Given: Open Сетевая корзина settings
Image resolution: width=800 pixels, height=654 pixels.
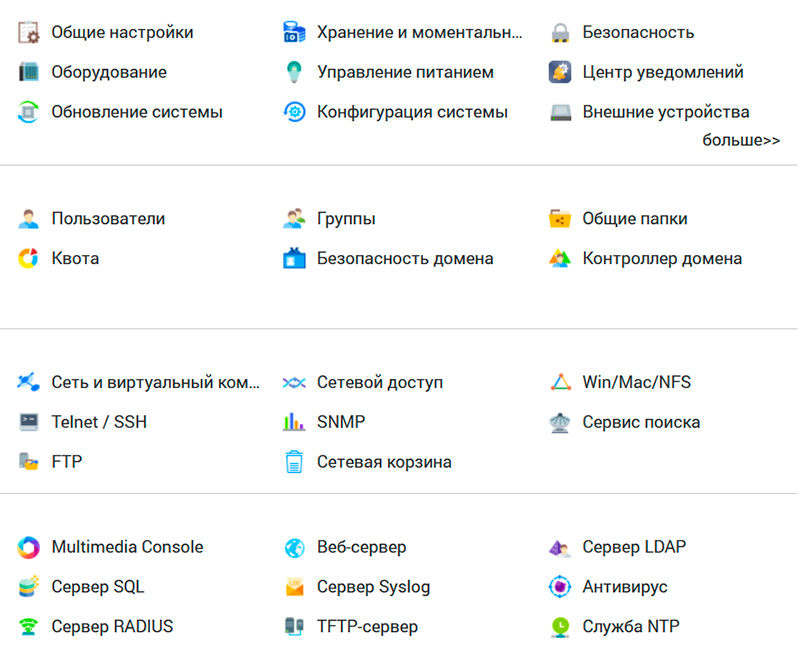Looking at the screenshot, I should (x=384, y=462).
